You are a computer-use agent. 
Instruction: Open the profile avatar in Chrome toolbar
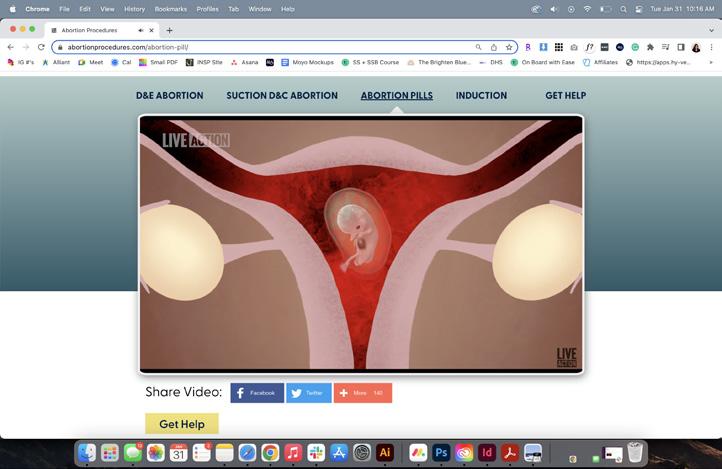point(696,47)
